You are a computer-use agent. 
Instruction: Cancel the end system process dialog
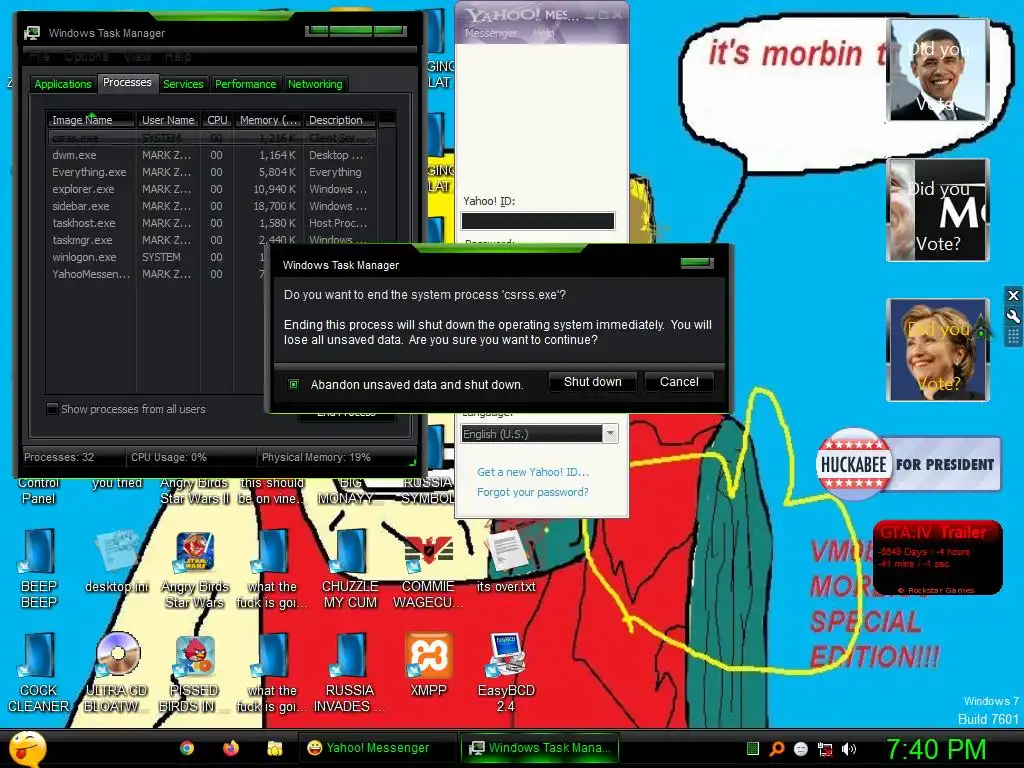[679, 382]
